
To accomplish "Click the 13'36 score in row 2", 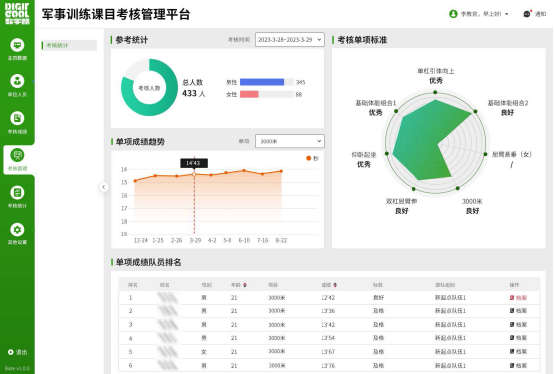I will (328, 311).
